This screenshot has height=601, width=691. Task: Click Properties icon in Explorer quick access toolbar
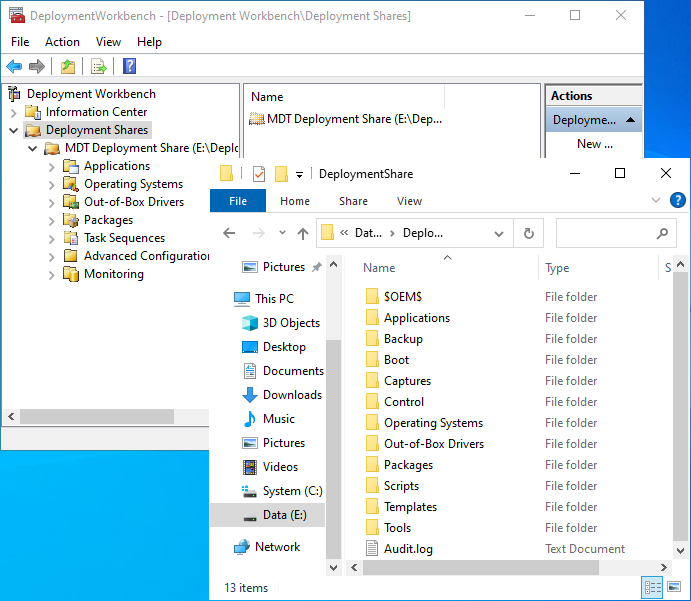point(259,174)
